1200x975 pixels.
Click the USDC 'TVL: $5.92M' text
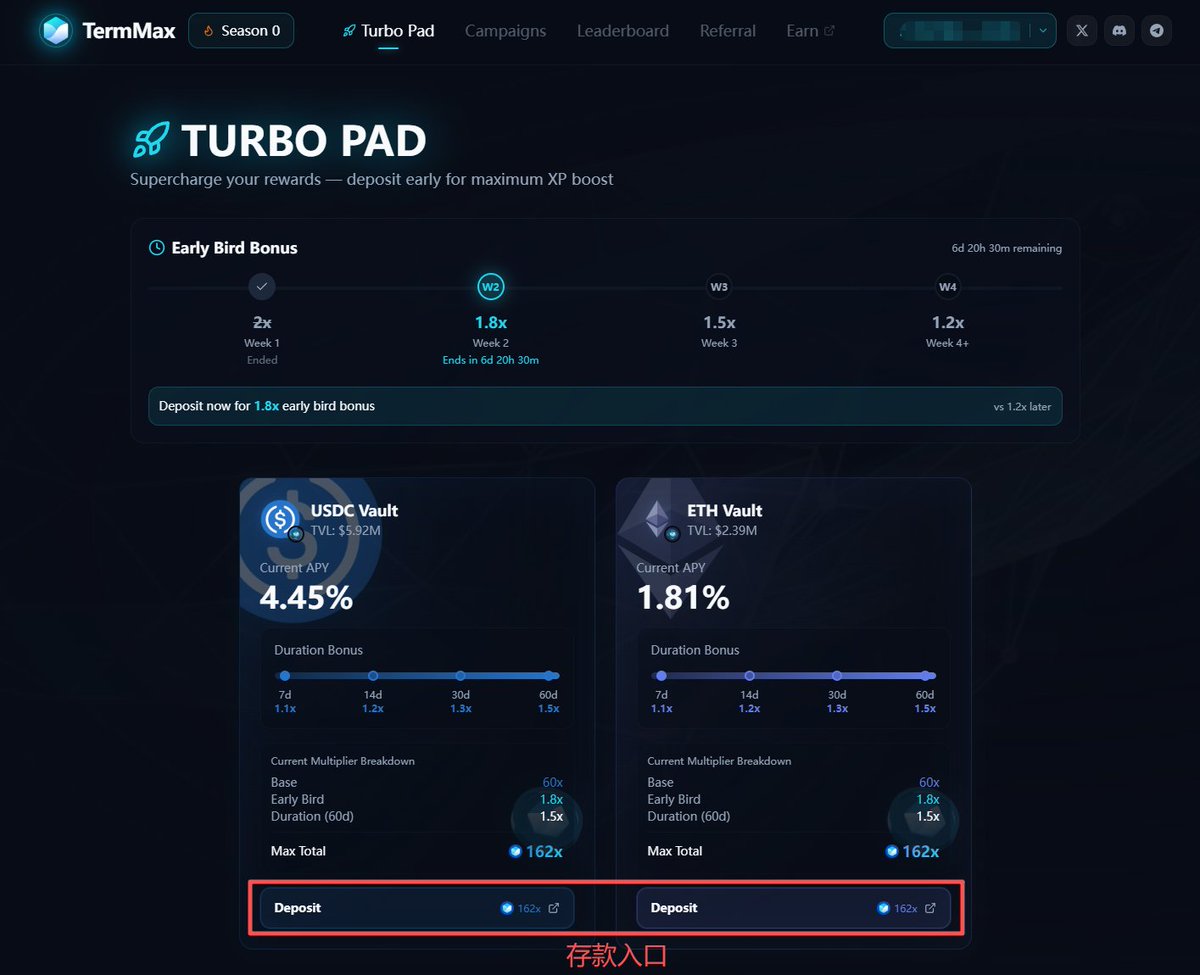pyautogui.click(x=345, y=530)
